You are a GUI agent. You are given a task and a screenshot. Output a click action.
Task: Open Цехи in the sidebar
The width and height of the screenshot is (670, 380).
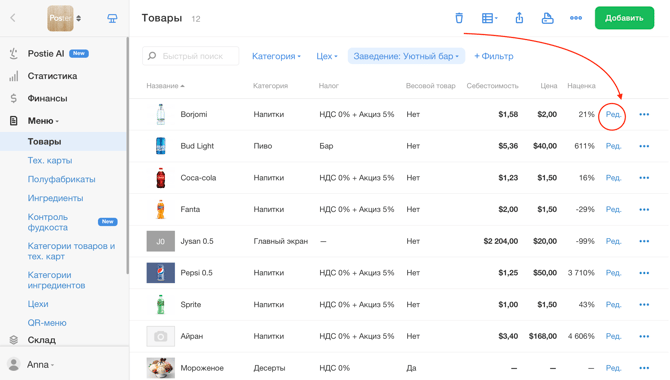(38, 304)
